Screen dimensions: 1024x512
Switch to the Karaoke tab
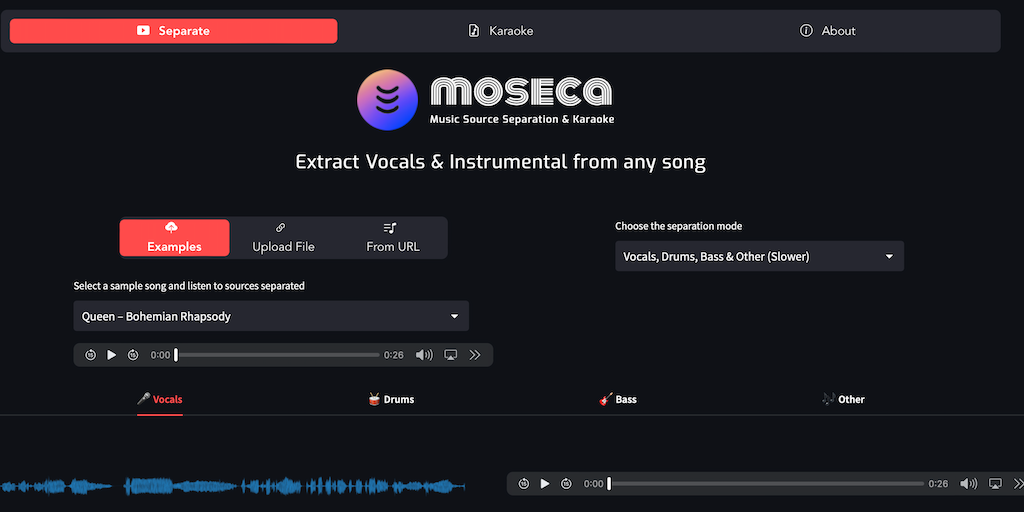pyautogui.click(x=501, y=31)
